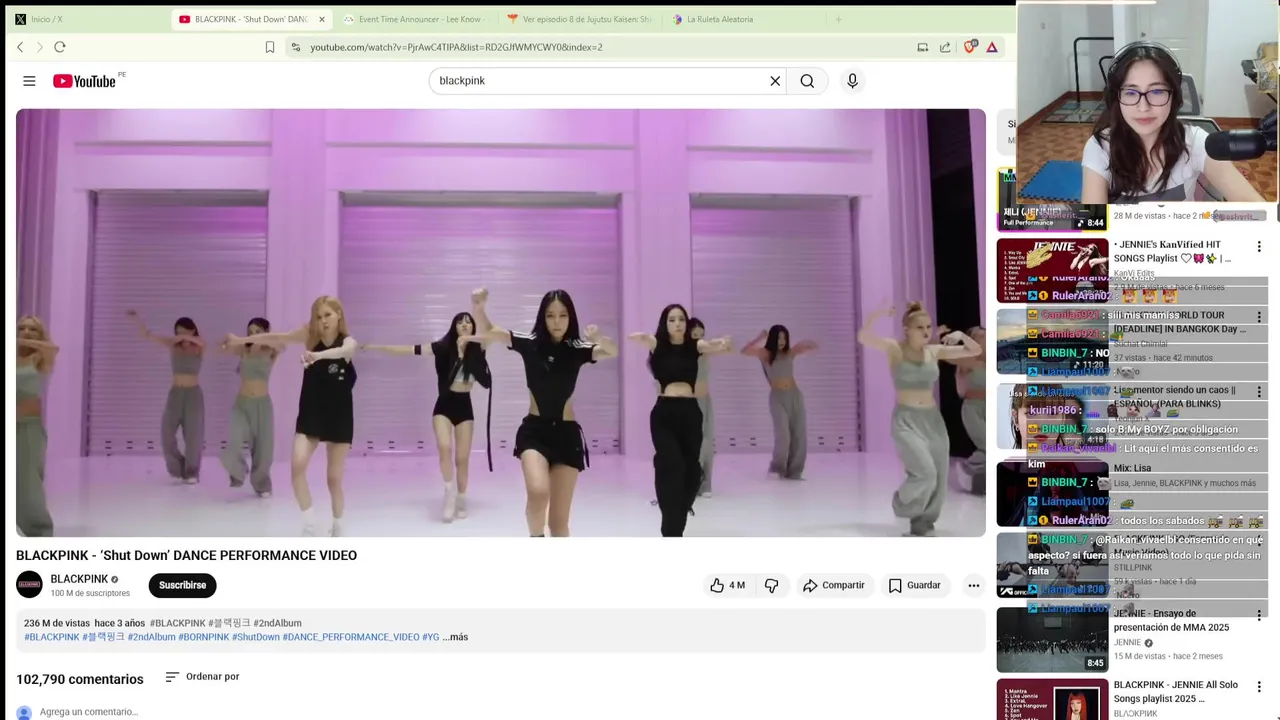Open options for the WORLD TOUR Bangkok video

[x=1259, y=316]
